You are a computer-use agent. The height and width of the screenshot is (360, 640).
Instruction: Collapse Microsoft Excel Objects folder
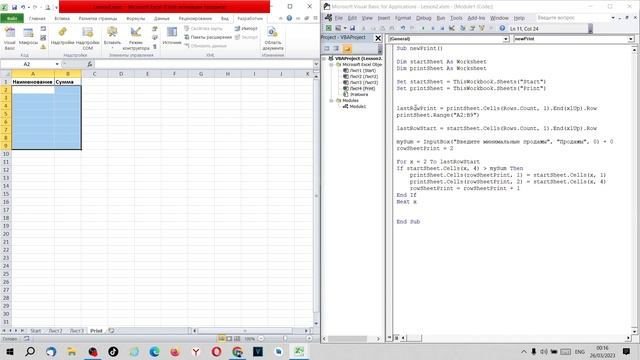point(331,64)
